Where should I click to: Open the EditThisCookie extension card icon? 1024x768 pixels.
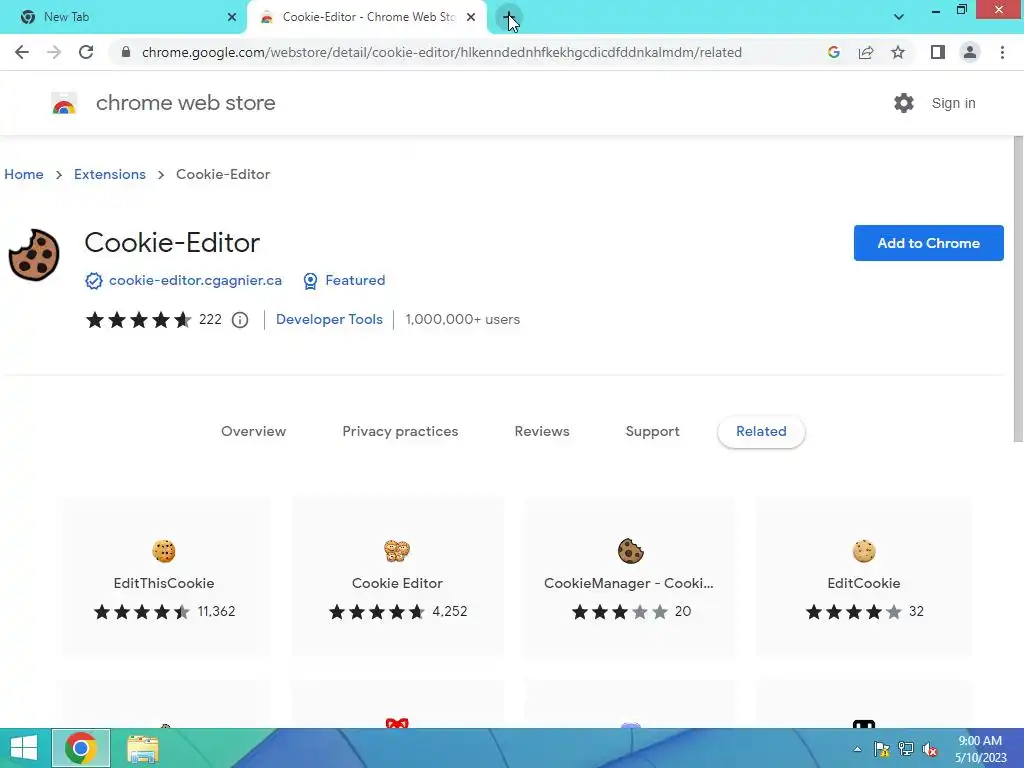[x=164, y=551]
